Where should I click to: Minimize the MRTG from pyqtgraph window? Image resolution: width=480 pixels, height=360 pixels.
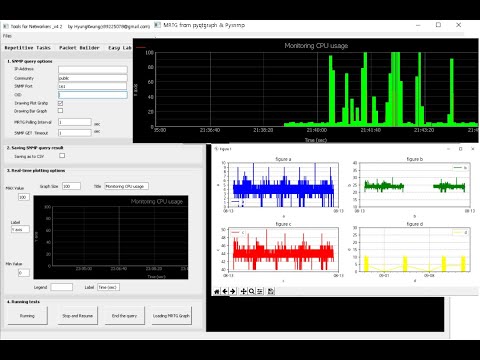pyautogui.click(x=418, y=25)
